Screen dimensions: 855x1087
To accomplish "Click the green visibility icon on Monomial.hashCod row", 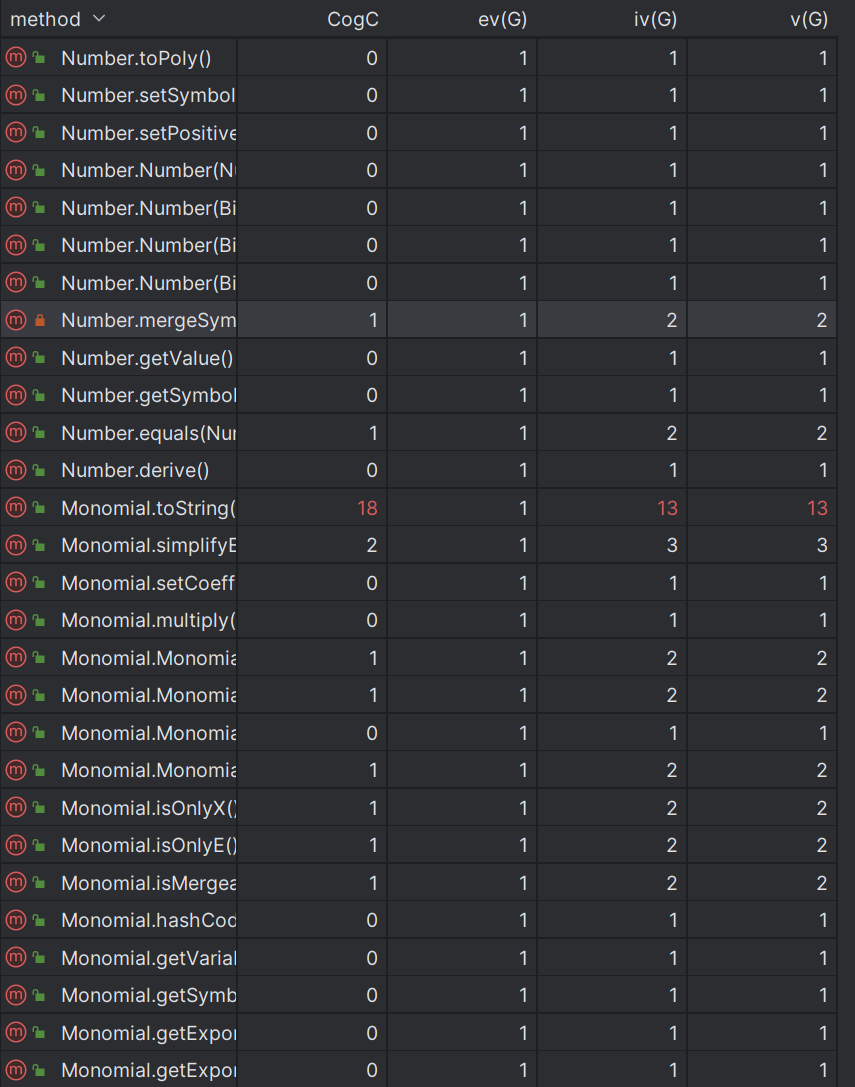I will [x=40, y=920].
